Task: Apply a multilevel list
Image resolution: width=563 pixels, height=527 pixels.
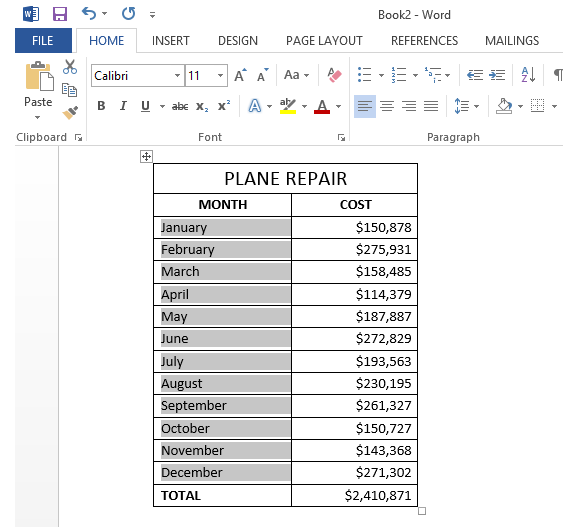Action: [433, 75]
